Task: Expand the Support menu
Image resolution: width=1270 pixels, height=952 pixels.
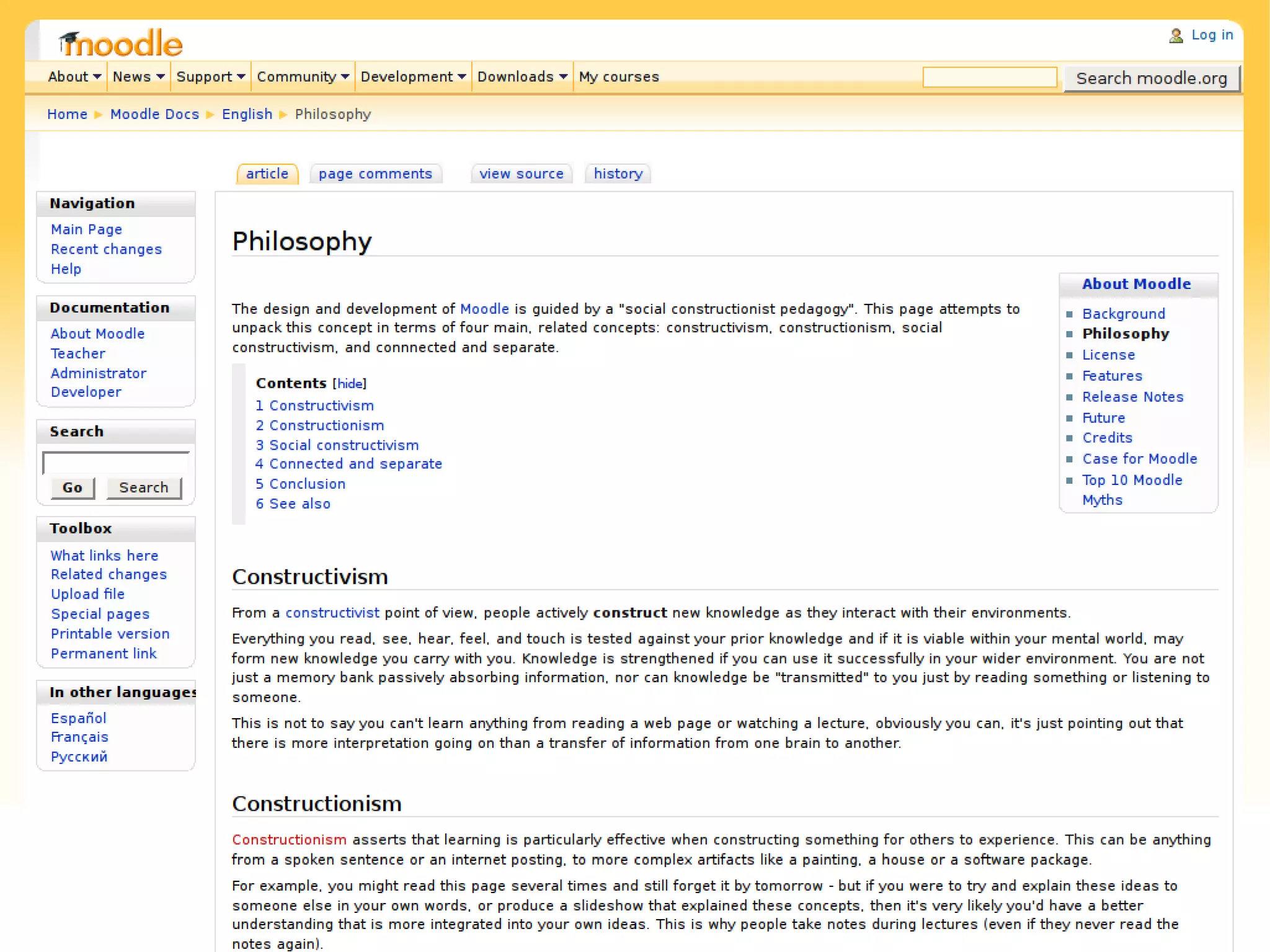Action: tap(211, 77)
